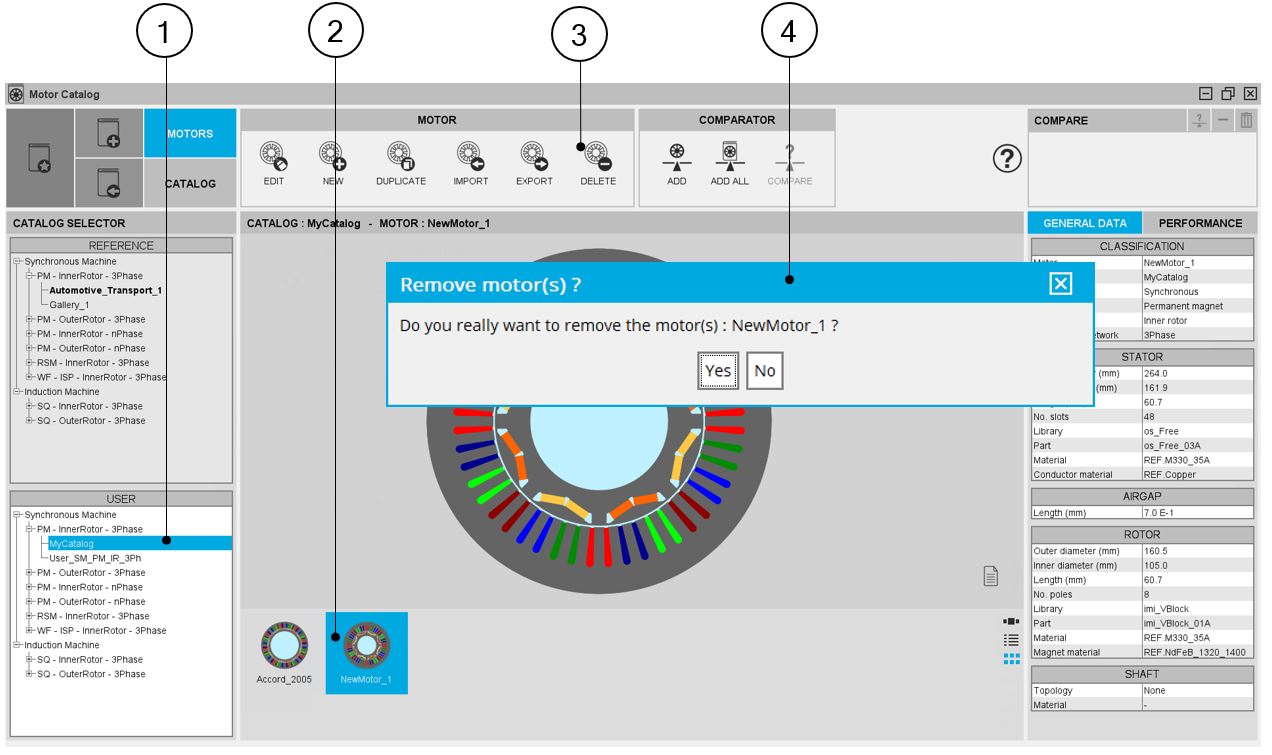This screenshot has height=755, width=1272.
Task: Select the Catalog tab
Action: click(x=190, y=184)
